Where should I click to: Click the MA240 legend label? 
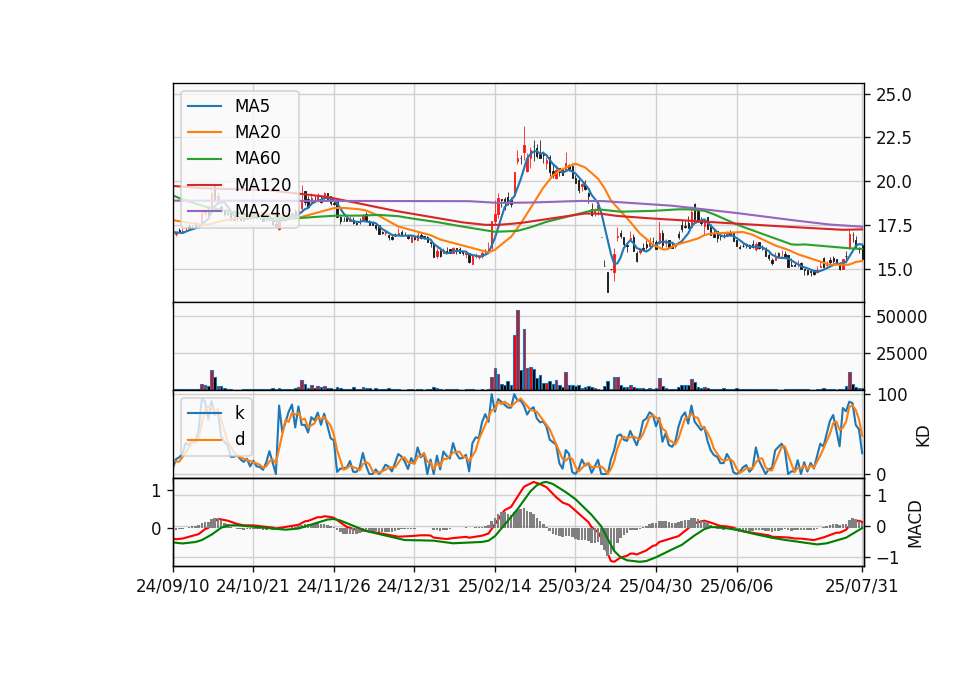(263, 211)
